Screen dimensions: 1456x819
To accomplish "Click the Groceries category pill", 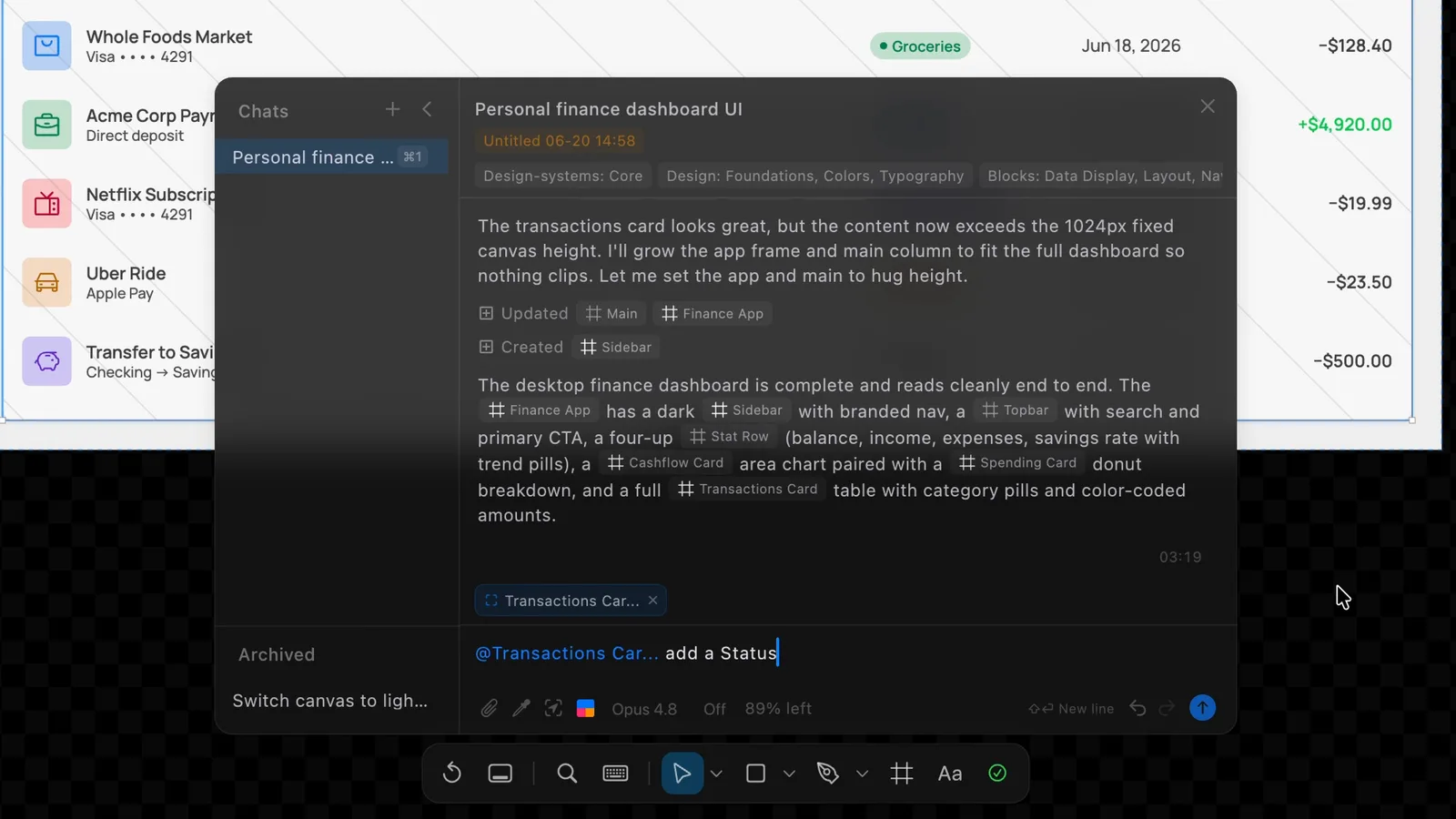I will click(920, 46).
